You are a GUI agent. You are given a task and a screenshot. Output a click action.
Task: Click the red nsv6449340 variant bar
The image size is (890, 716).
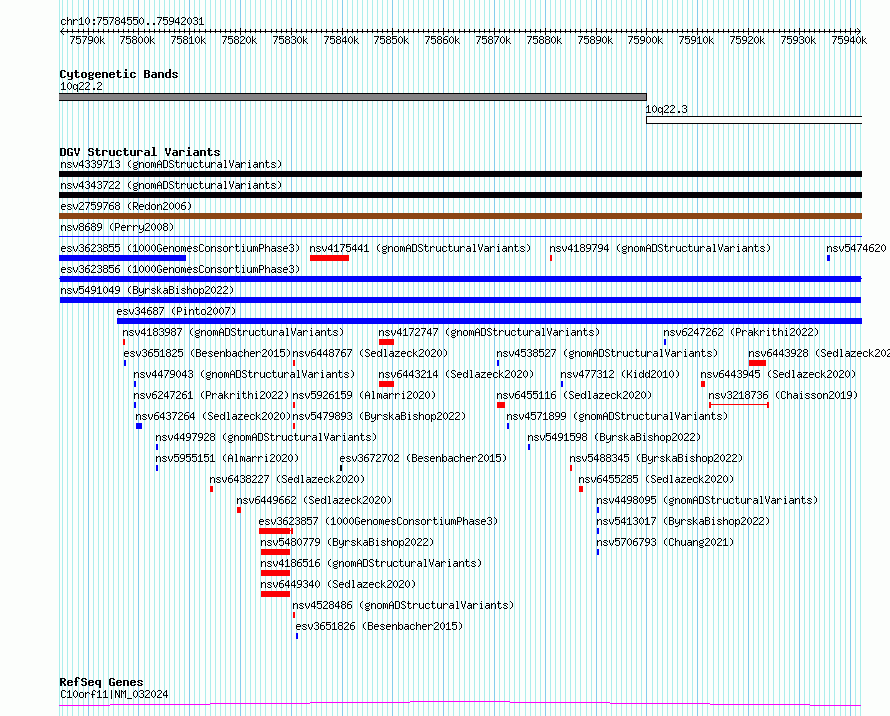coord(275,594)
